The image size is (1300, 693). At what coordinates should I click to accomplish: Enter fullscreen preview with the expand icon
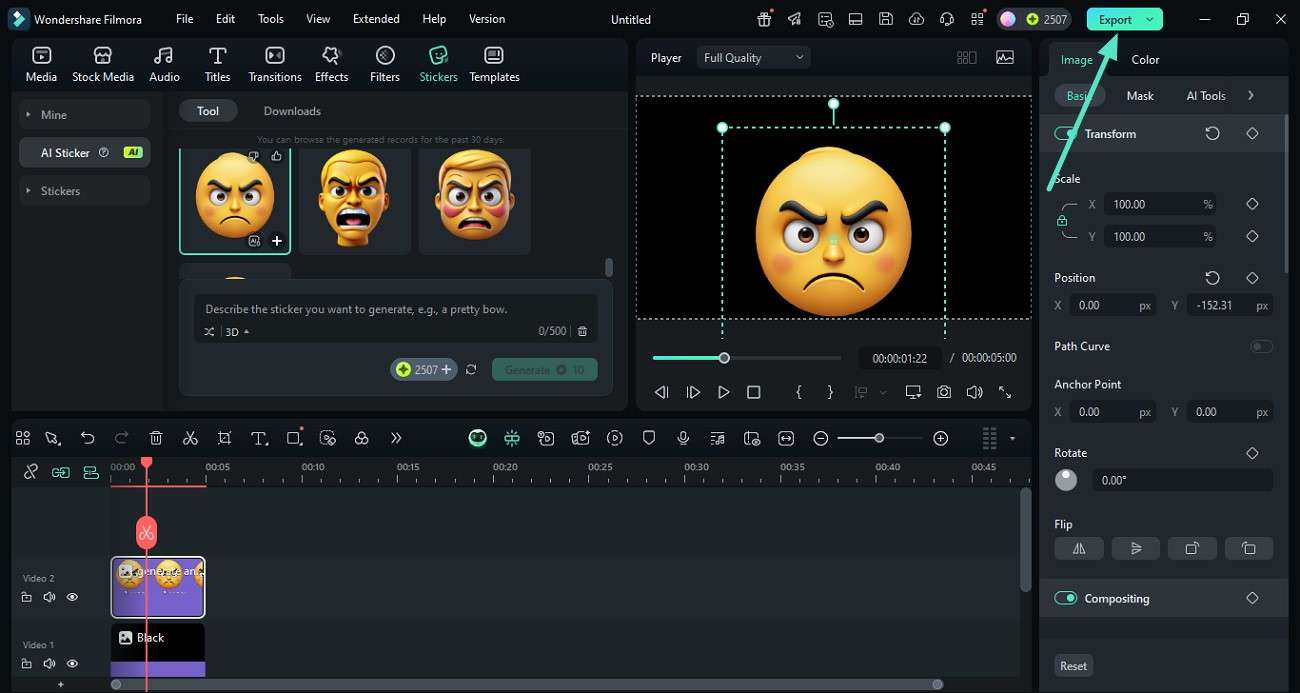point(1005,393)
